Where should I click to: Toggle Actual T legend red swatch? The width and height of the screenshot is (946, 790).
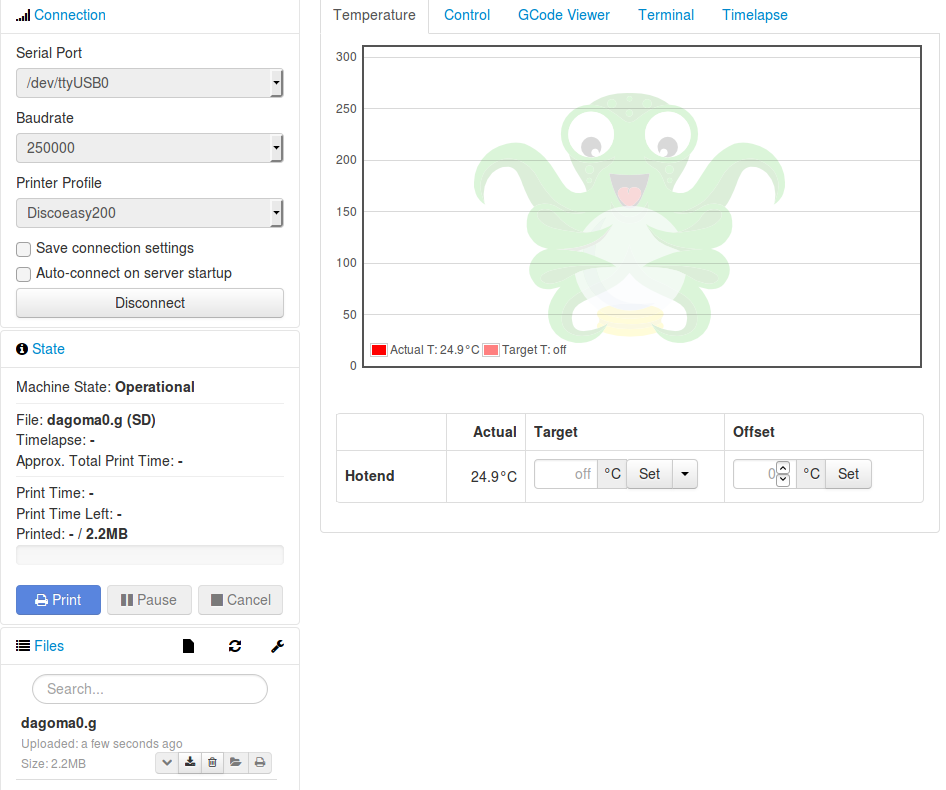[379, 350]
